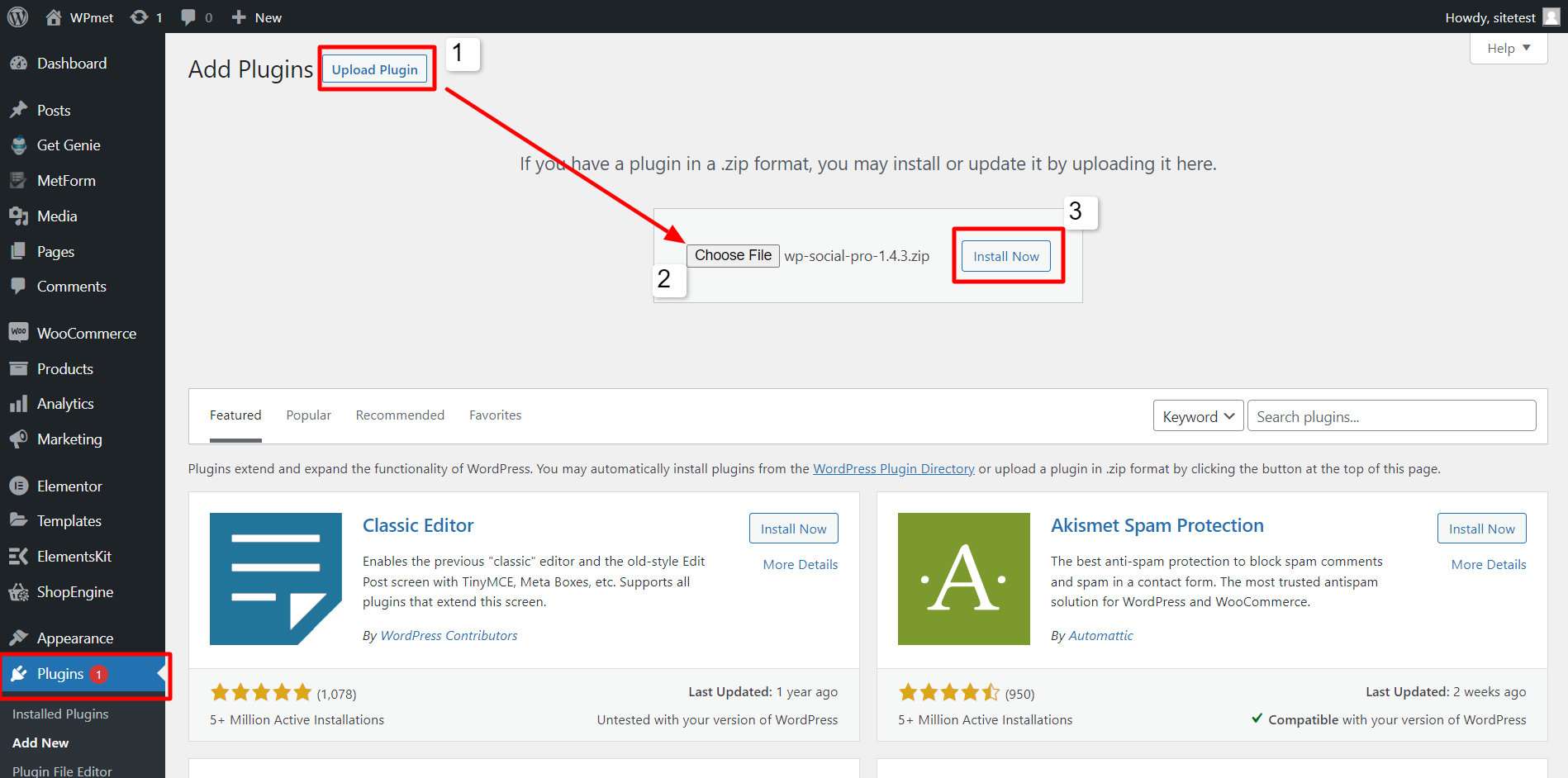Open the Keyword search type dropdown
1568x778 pixels.
1198,416
